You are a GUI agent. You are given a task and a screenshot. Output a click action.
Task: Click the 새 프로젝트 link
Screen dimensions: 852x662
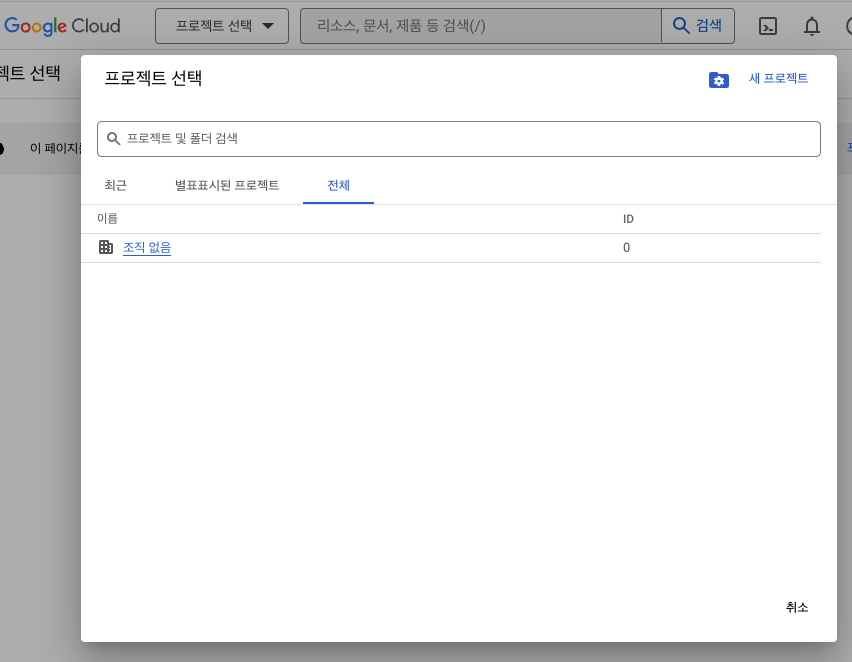778,78
